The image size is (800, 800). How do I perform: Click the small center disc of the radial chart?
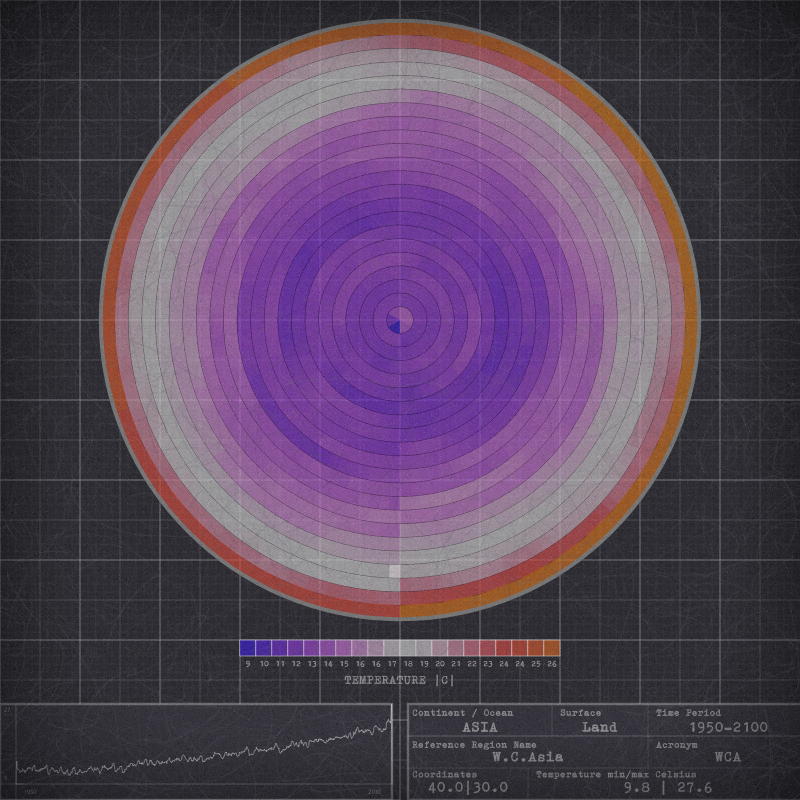(x=399, y=320)
